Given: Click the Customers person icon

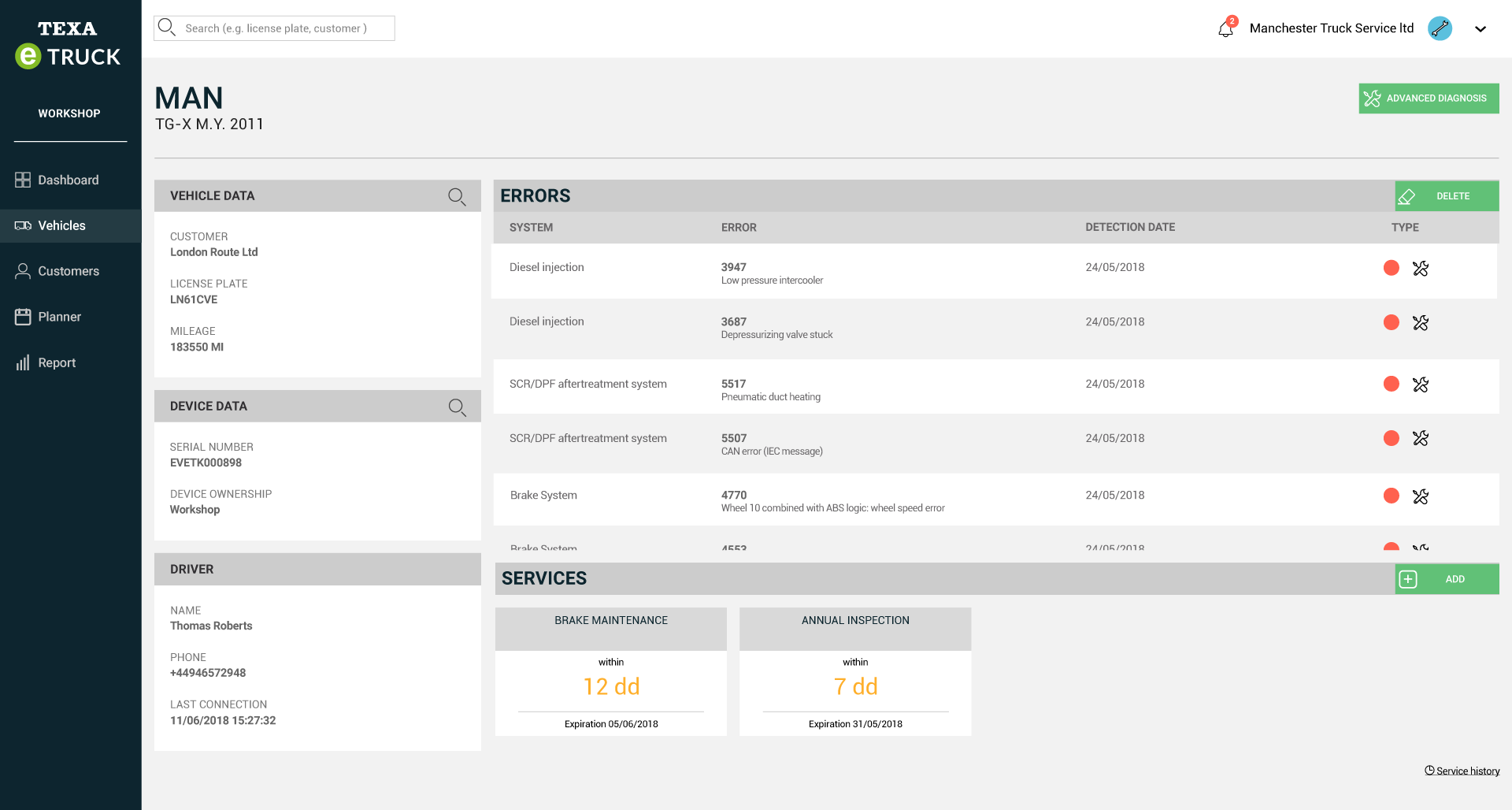Looking at the screenshot, I should [23, 271].
